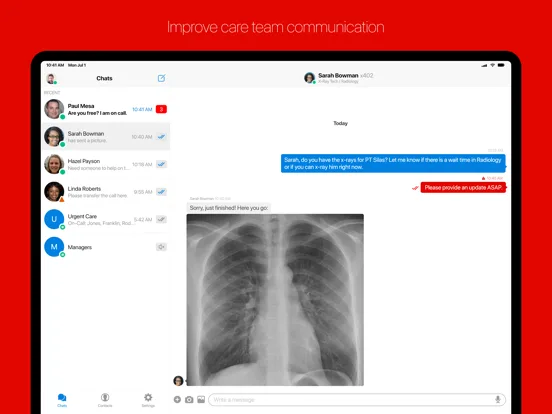Tap the camera icon in message bar

tap(189, 400)
